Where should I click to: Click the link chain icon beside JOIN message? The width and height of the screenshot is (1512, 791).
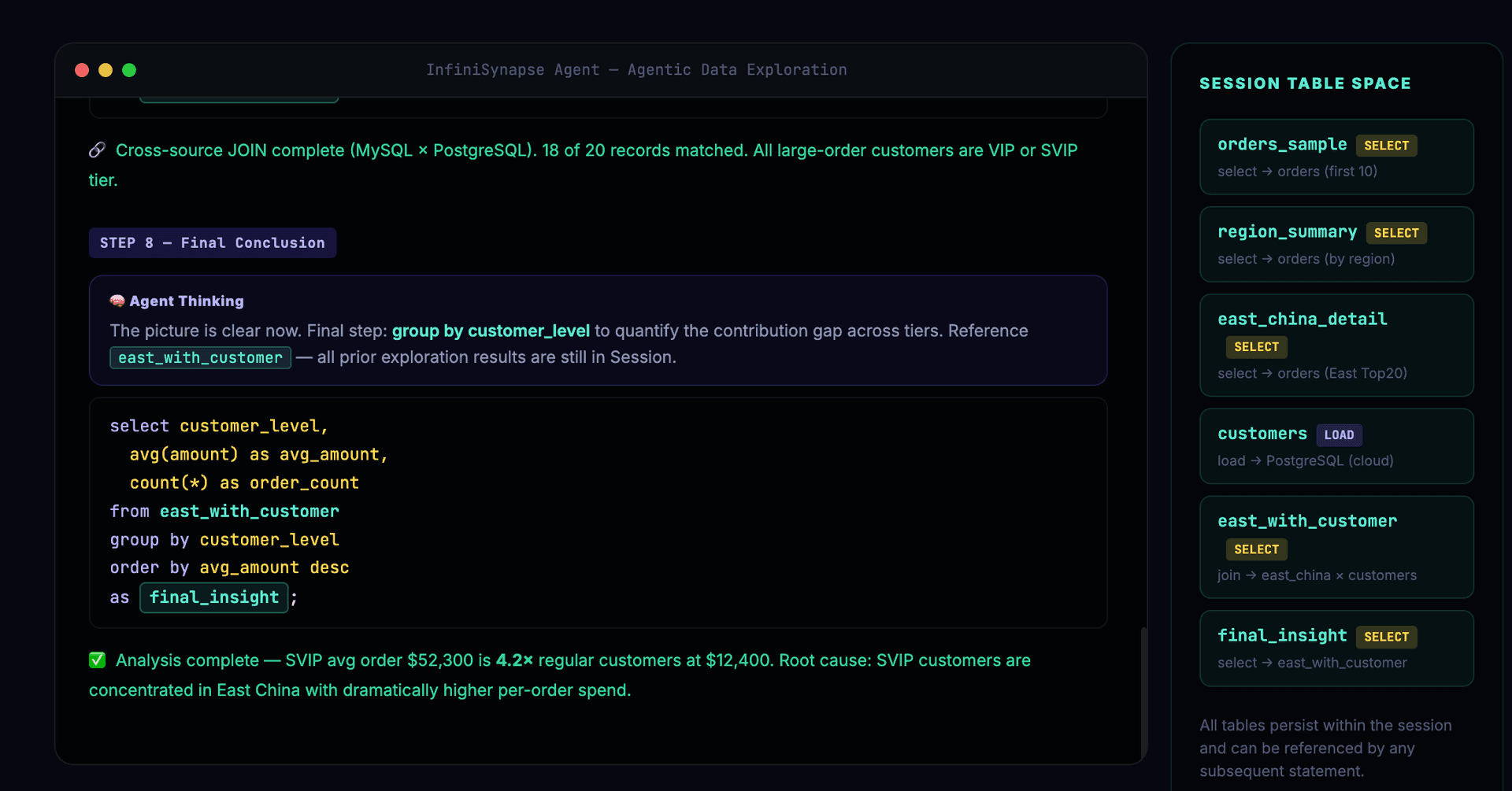click(x=97, y=150)
